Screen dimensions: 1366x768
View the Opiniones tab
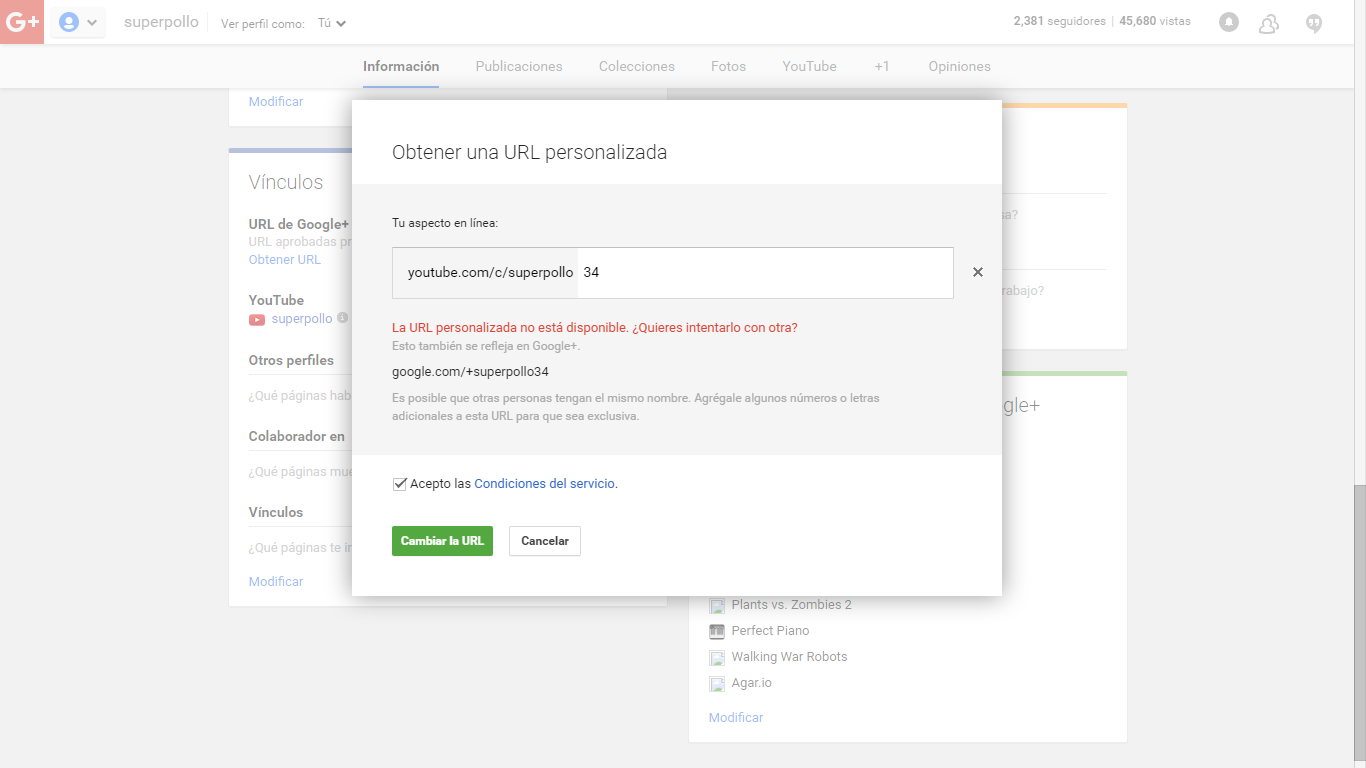click(x=960, y=66)
